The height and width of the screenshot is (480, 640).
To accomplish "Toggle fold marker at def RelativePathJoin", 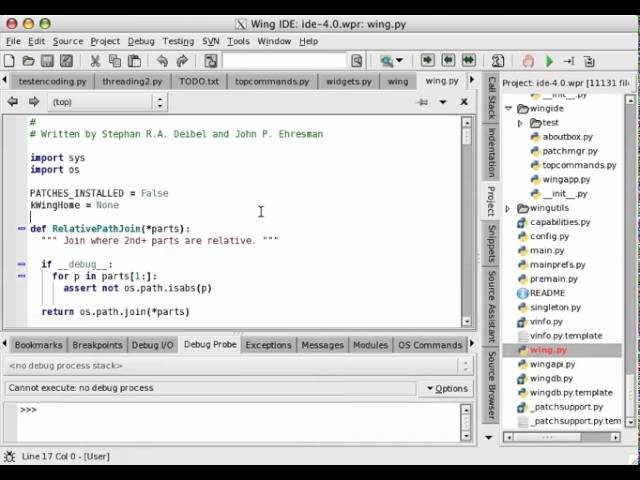I will (x=22, y=229).
